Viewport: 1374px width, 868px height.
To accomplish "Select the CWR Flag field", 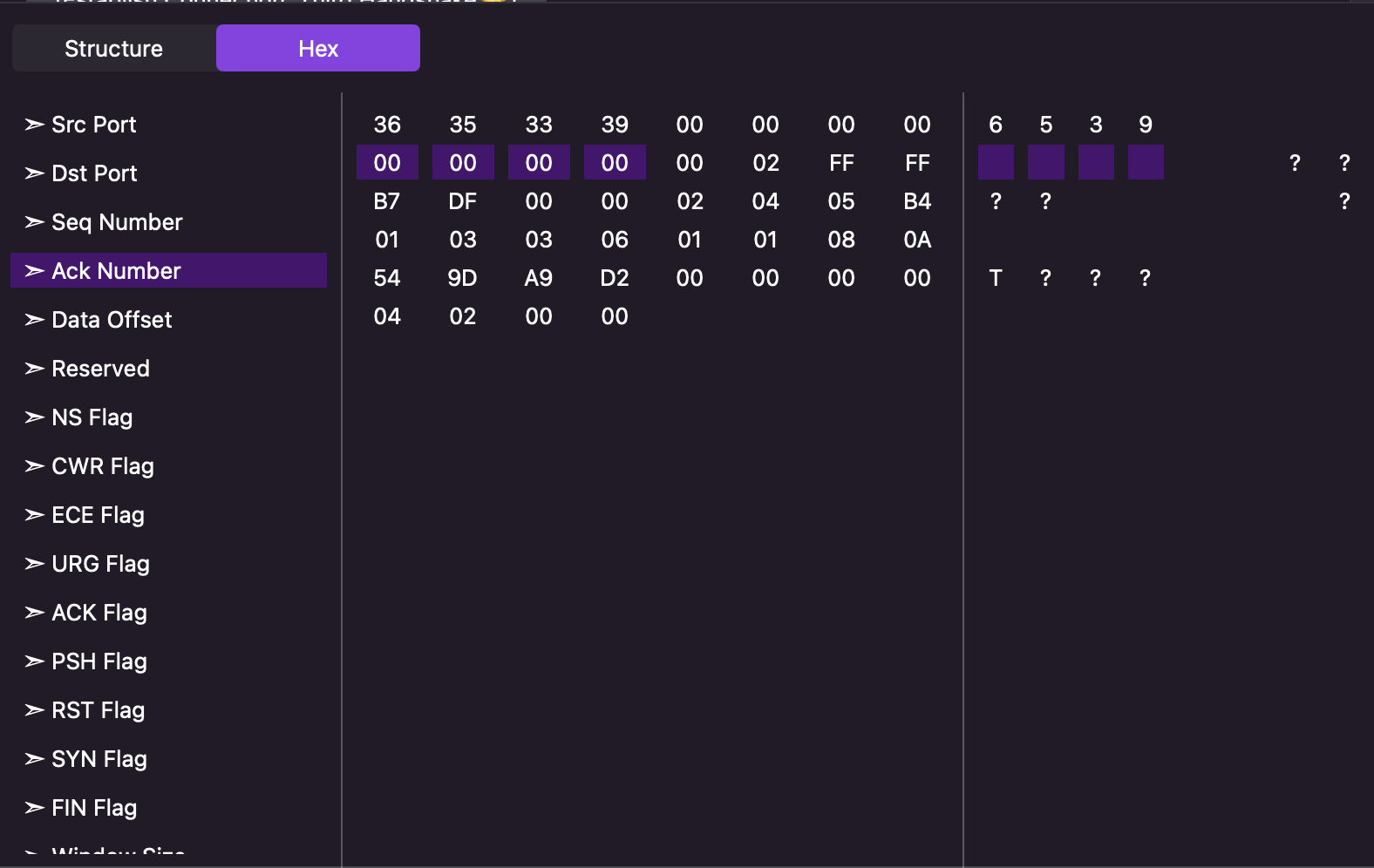I will 168,466.
